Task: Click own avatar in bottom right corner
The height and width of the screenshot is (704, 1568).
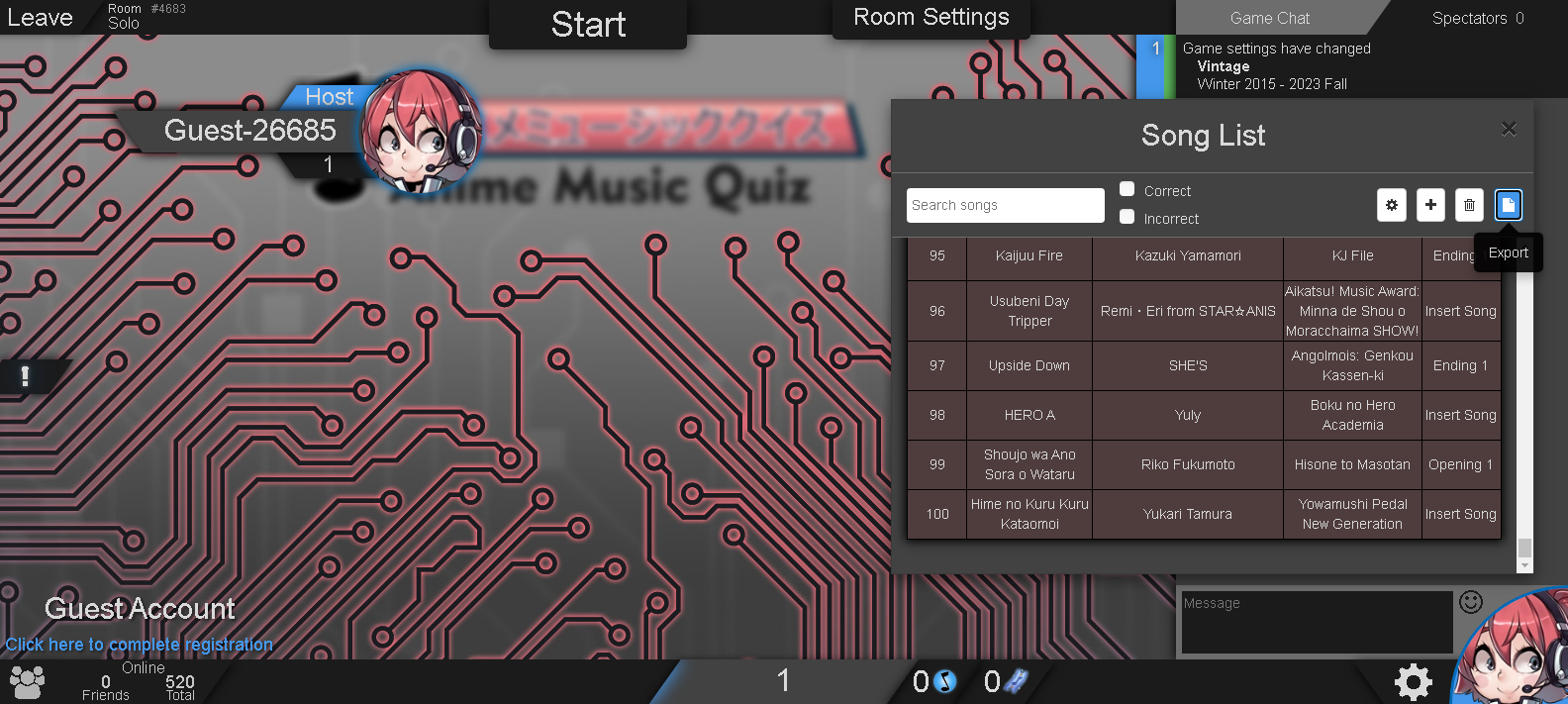Action: point(1512,649)
